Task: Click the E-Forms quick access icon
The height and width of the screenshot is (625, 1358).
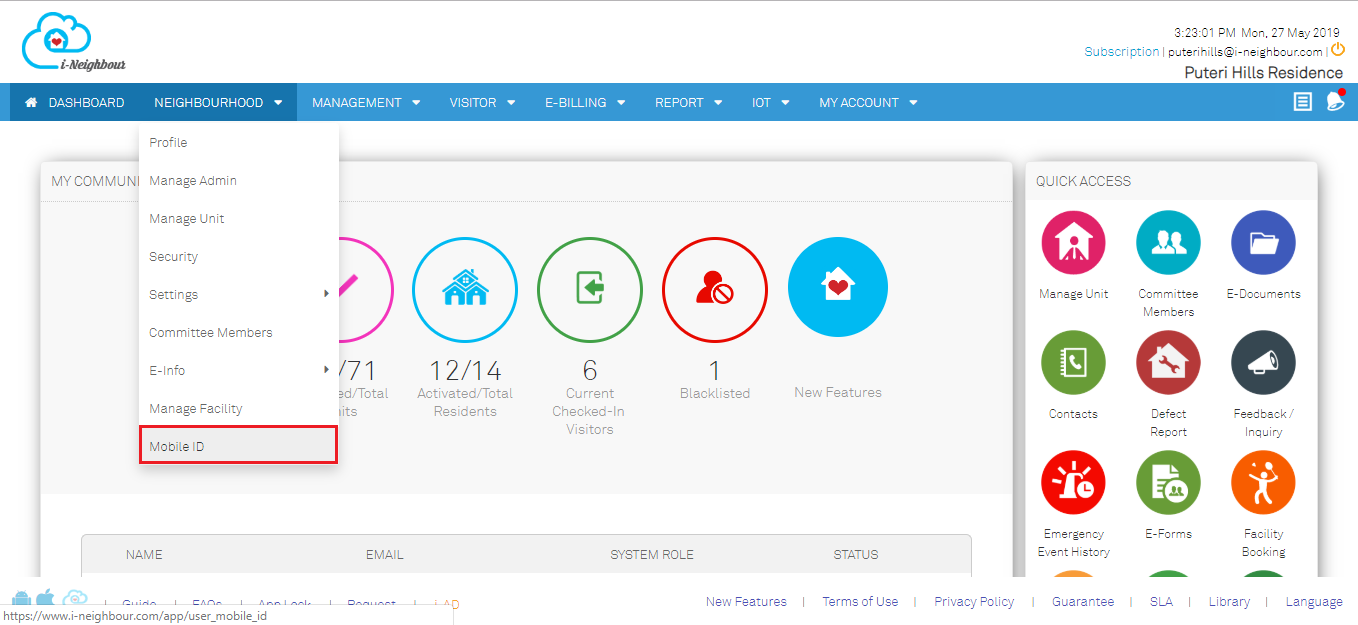Action: click(x=1168, y=482)
